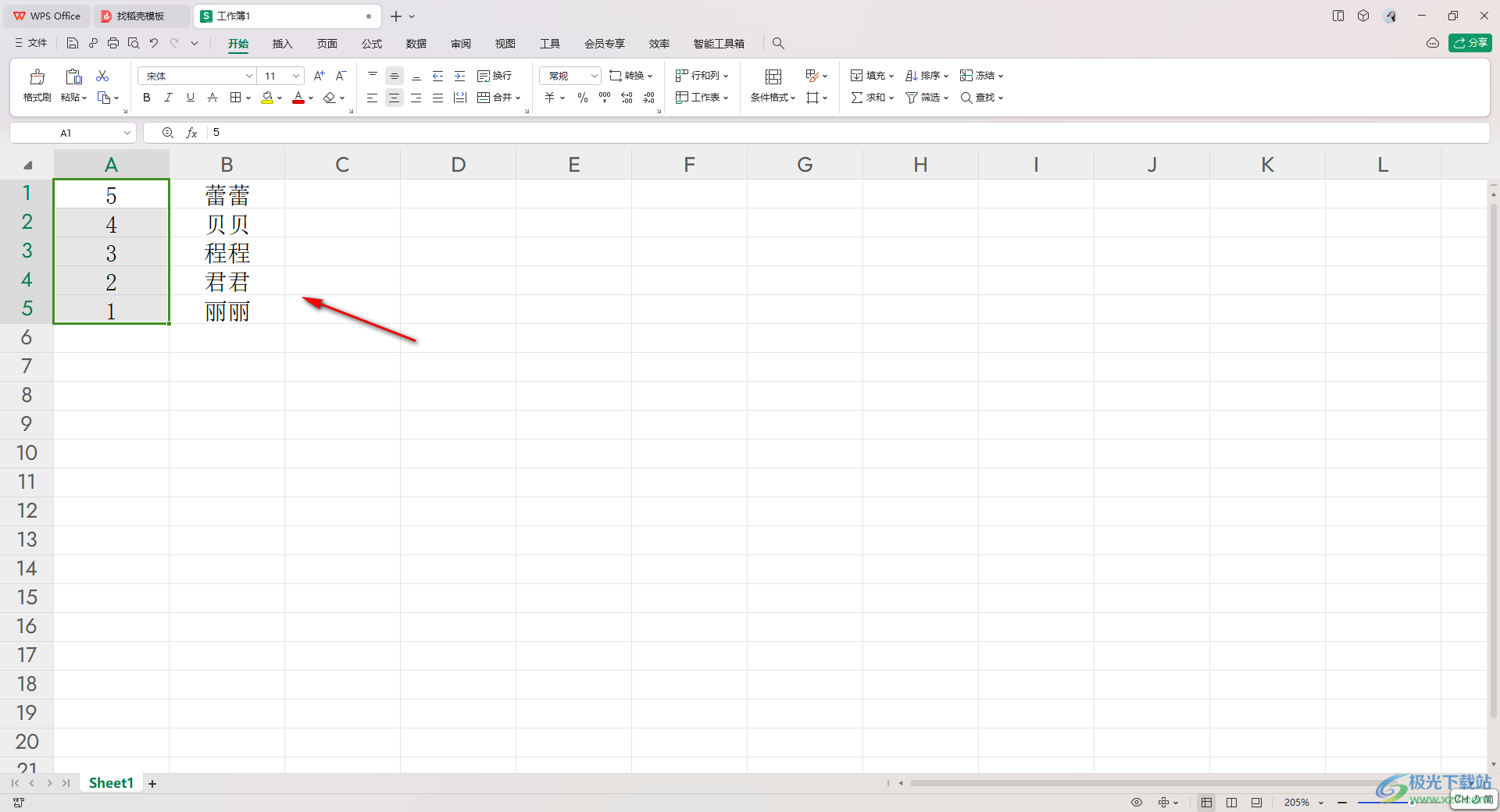Click the formula bar input showing 5
This screenshot has height=812, width=1500.
point(848,133)
